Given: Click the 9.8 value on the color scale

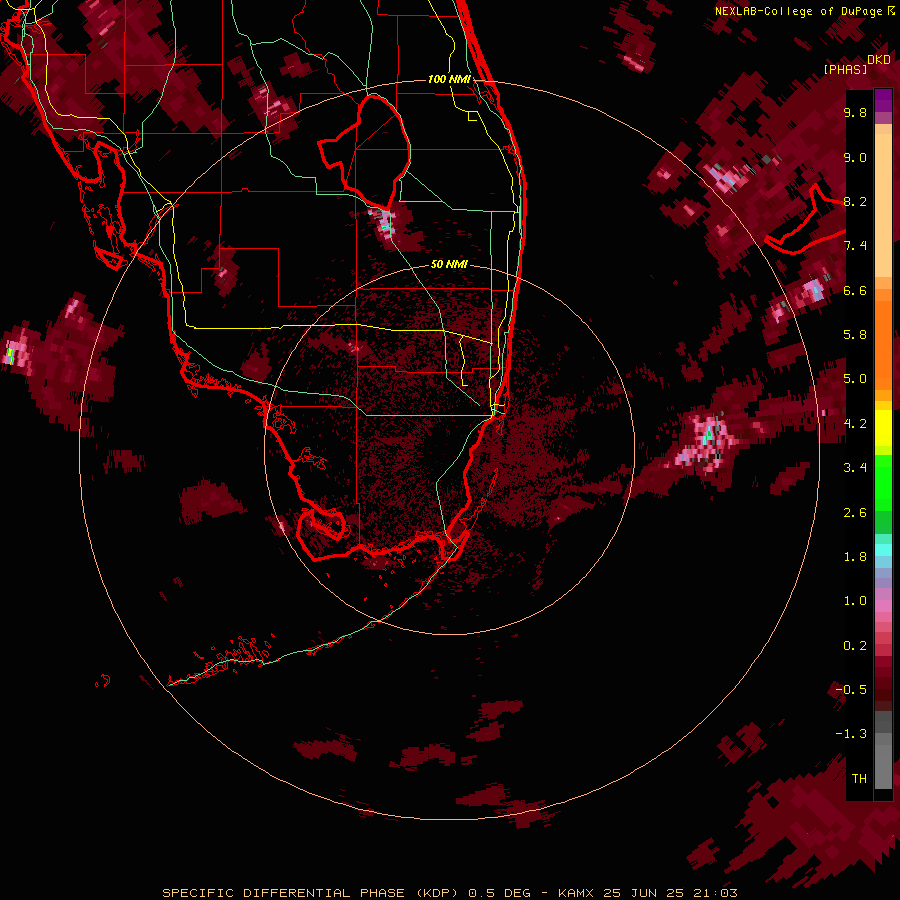Looking at the screenshot, I should click(x=855, y=112).
